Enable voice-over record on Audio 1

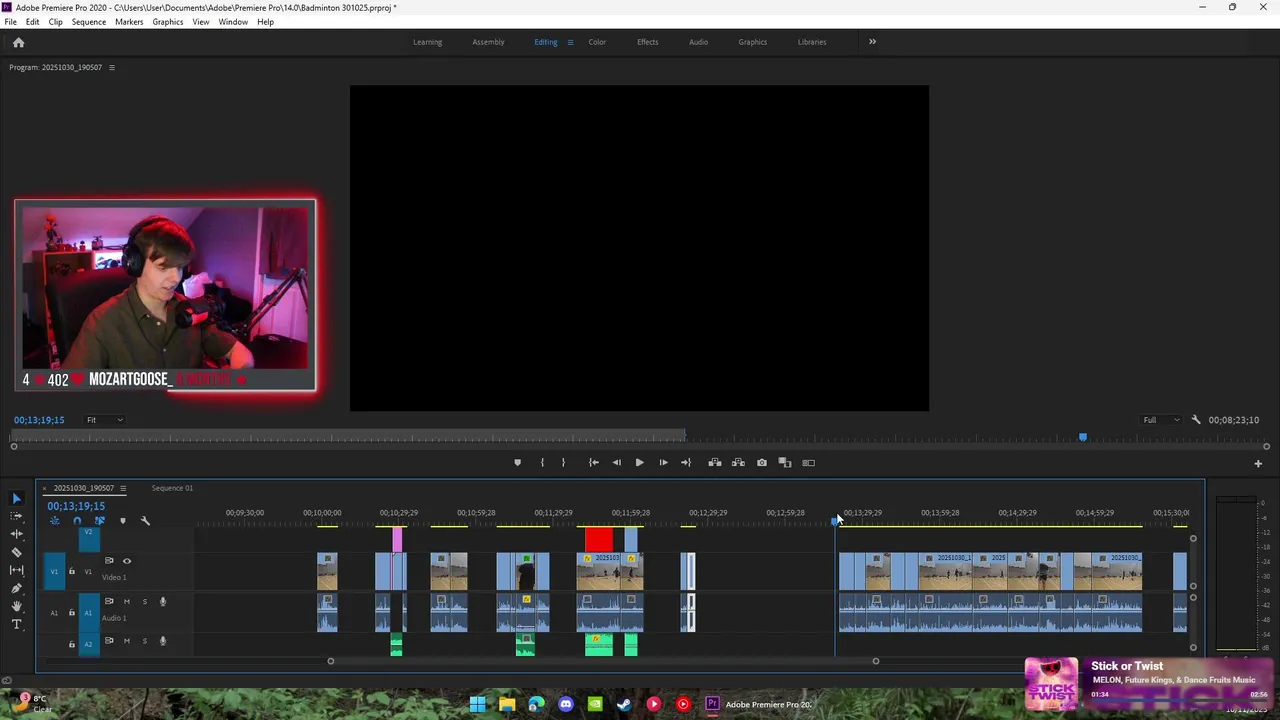click(x=163, y=601)
